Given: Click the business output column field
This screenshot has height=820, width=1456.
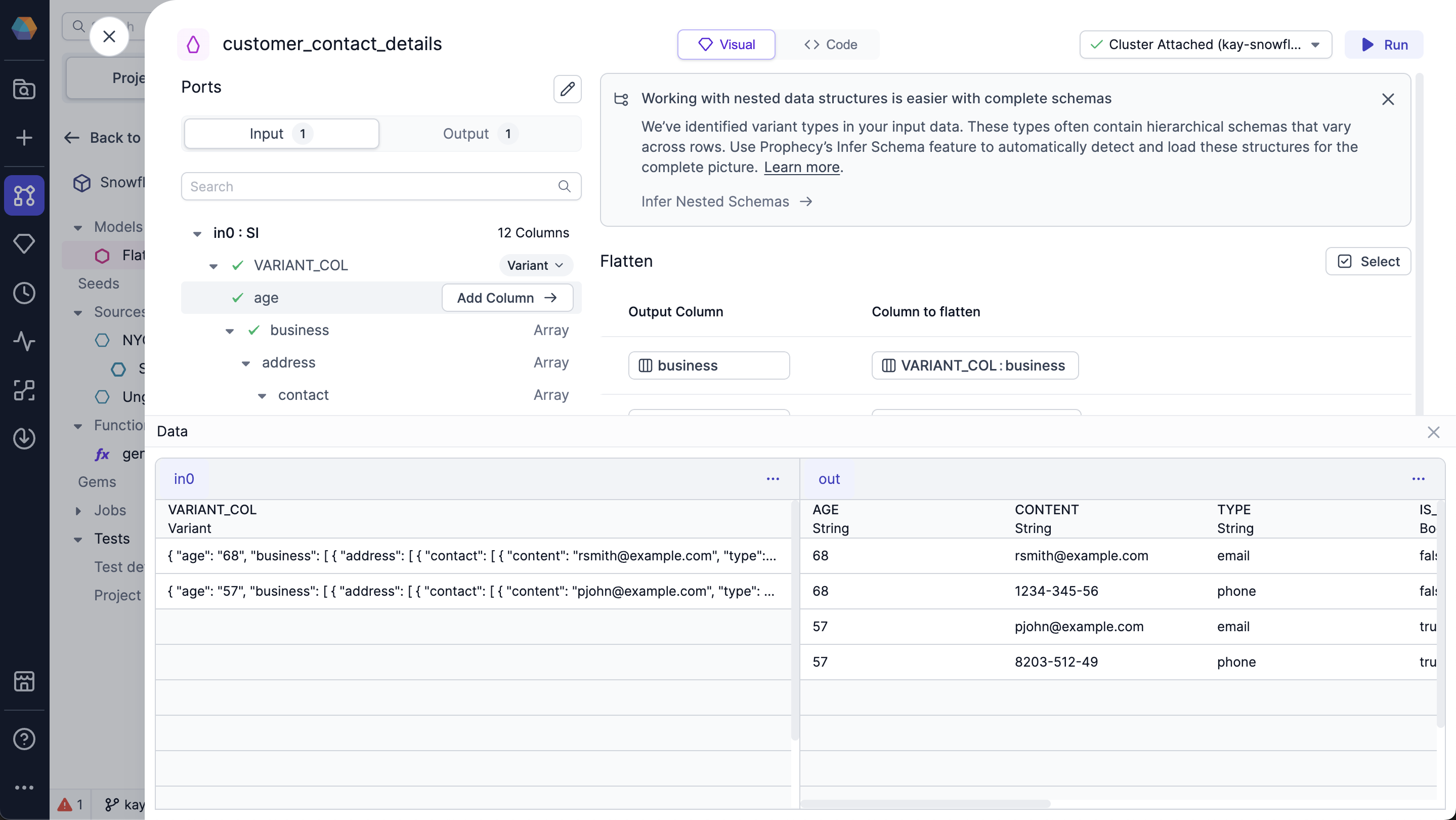Looking at the screenshot, I should pos(709,365).
